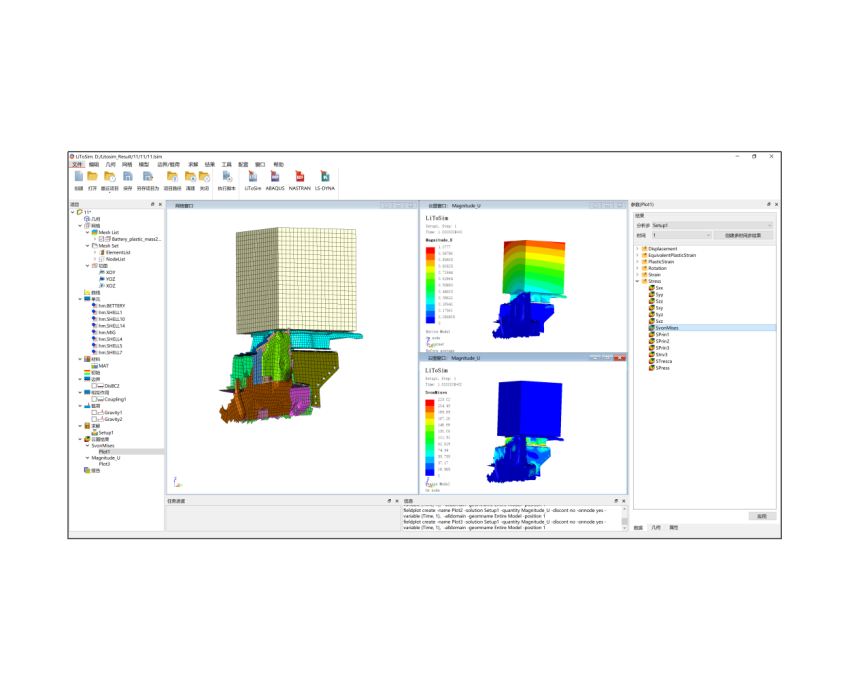The image size is (850, 680).
Task: Choose the SPress stress result icon
Action: pos(652,368)
